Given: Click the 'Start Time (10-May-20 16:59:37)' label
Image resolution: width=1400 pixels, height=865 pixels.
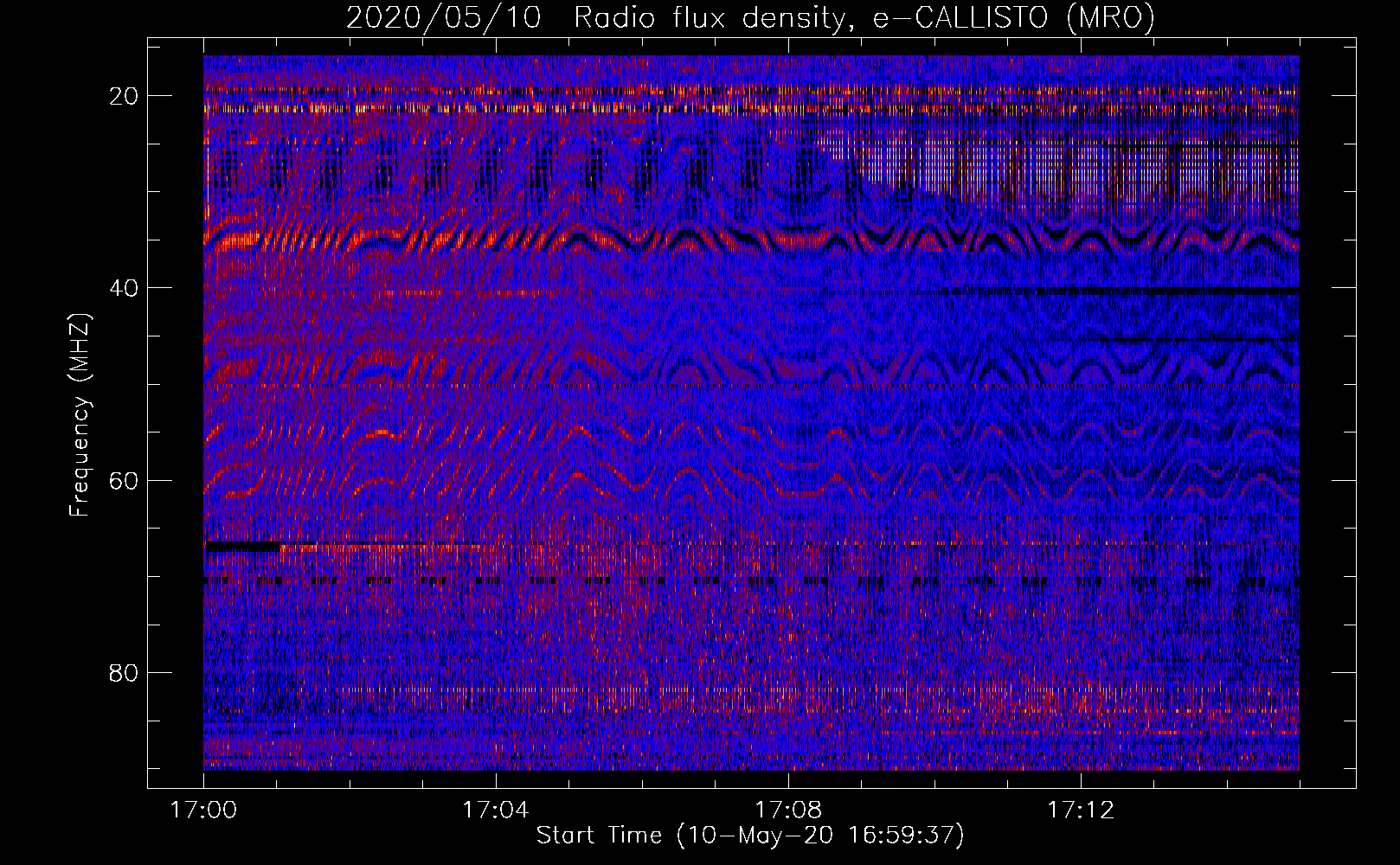Looking at the screenshot, I should (x=749, y=836).
